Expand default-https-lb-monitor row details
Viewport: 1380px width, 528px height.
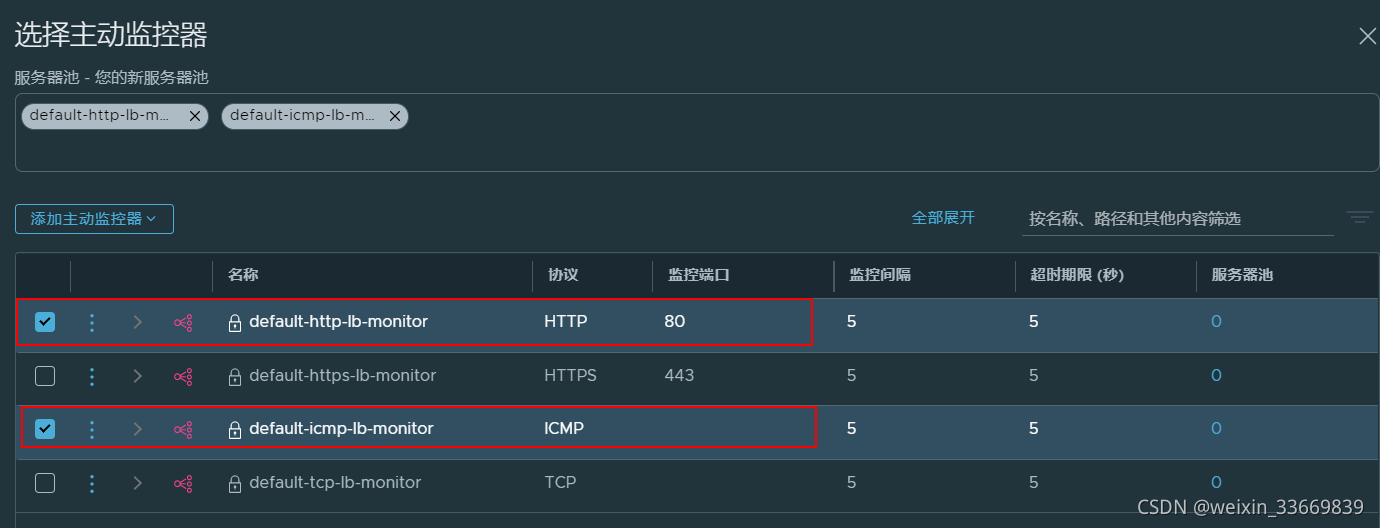[x=138, y=376]
